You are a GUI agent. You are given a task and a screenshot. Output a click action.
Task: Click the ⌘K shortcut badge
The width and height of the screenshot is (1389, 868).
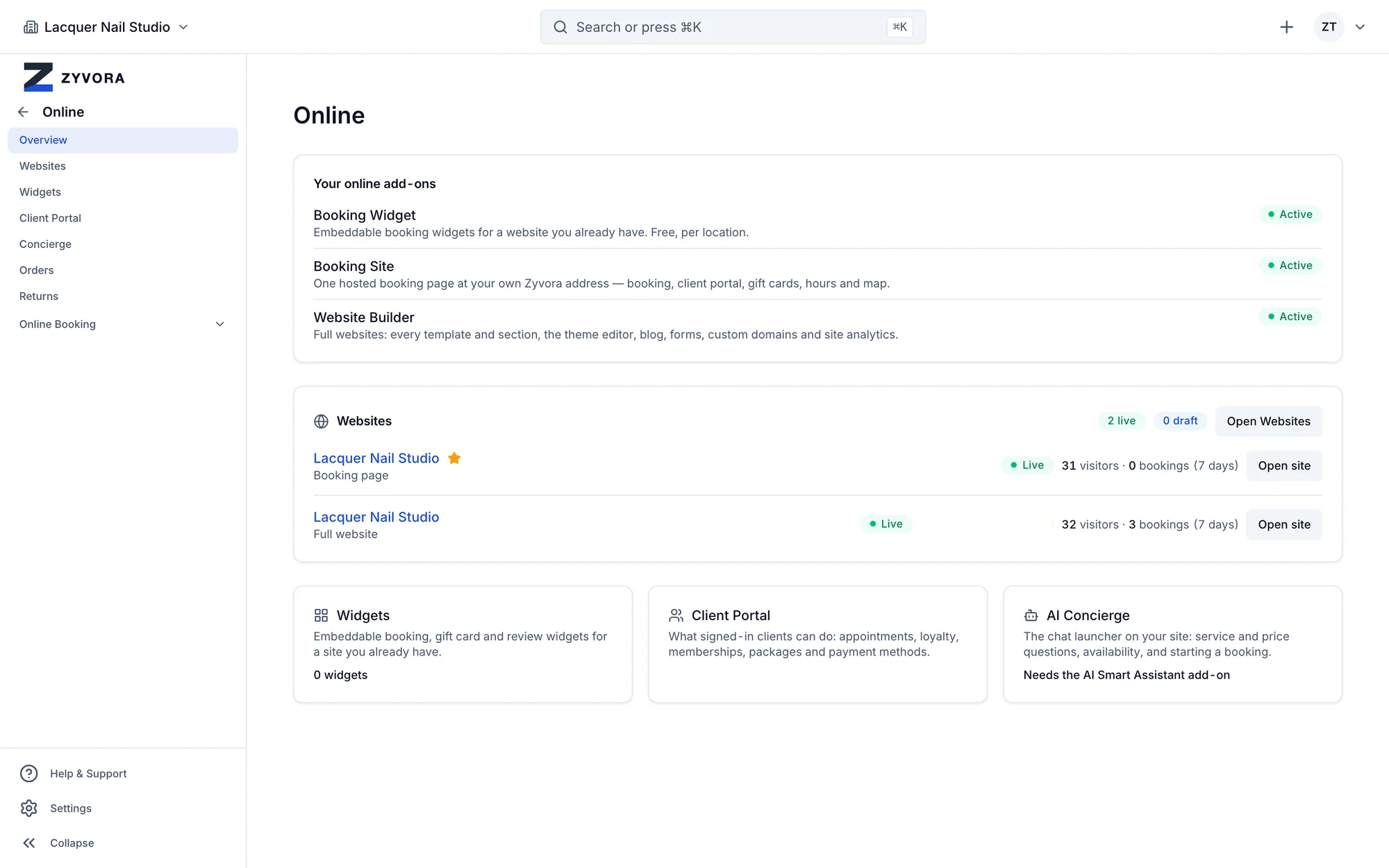point(899,27)
